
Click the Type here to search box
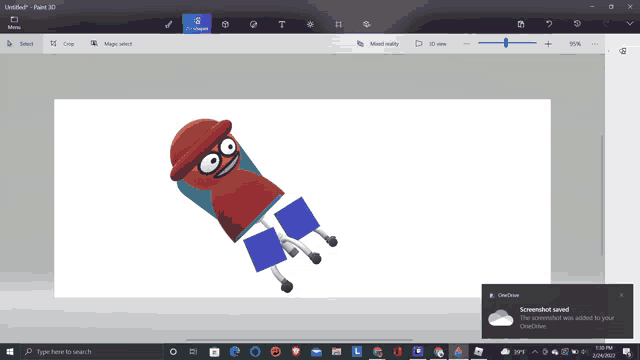pyautogui.click(x=92, y=351)
